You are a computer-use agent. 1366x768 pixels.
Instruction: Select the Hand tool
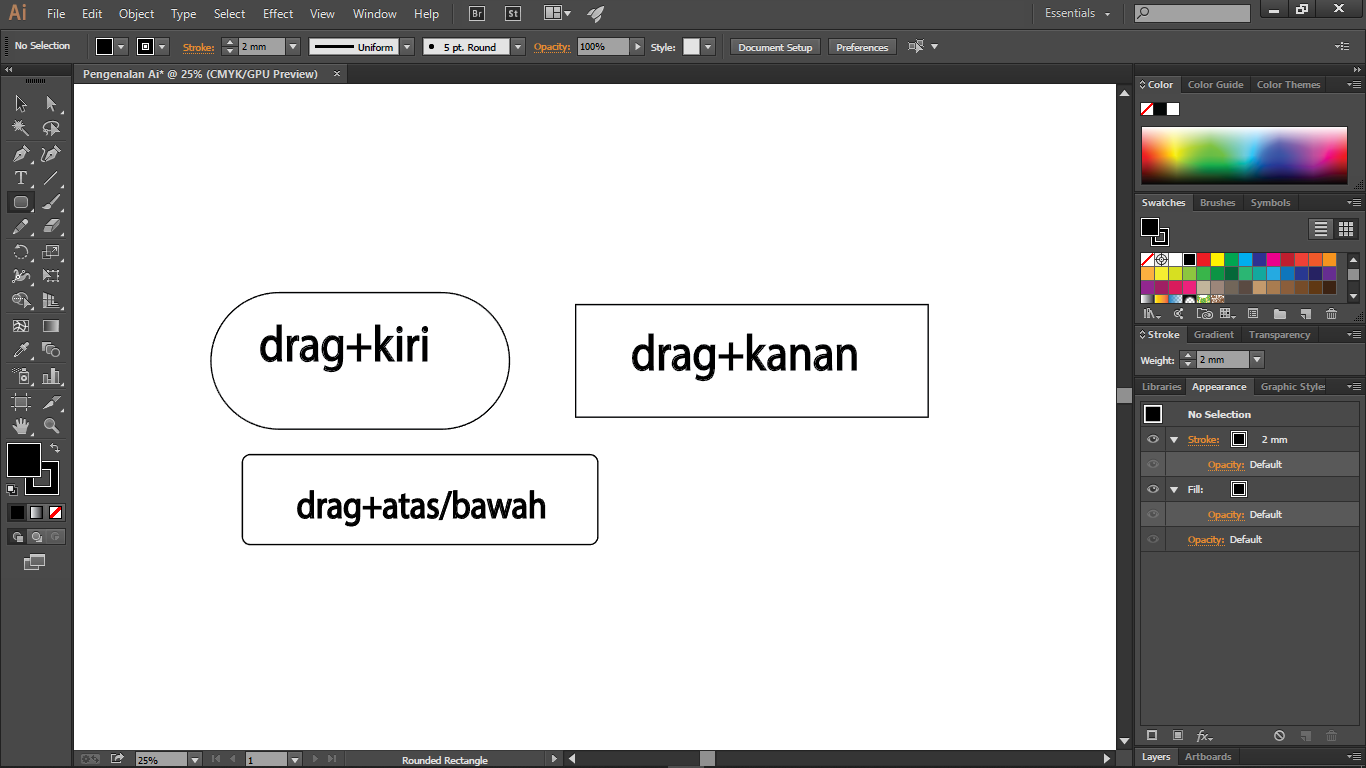tap(21, 426)
